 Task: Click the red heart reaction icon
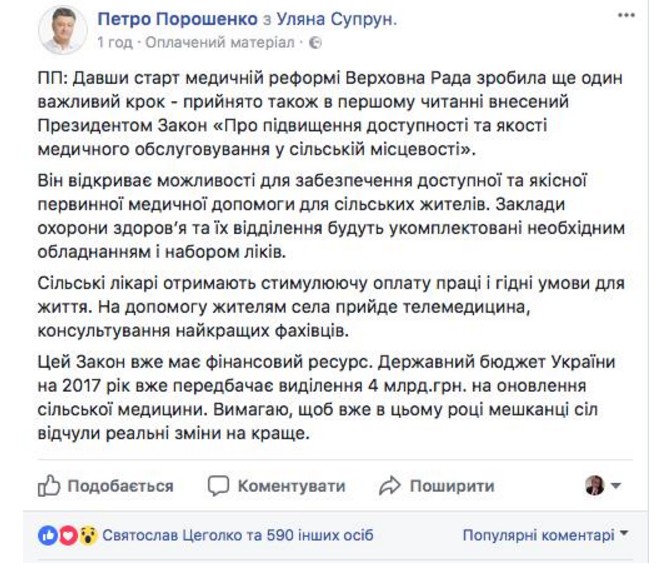pyautogui.click(x=67, y=535)
